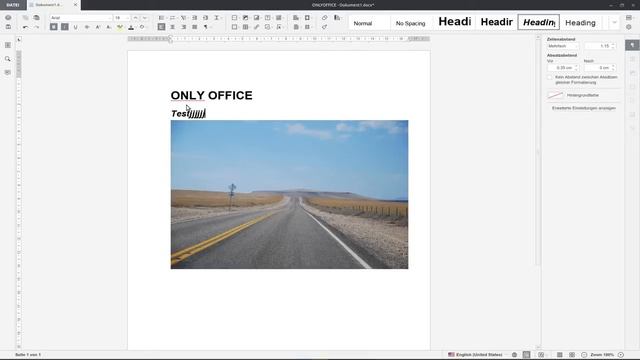Redo the last undone action
This screenshot has width=640, height=360.
(x=36, y=27)
